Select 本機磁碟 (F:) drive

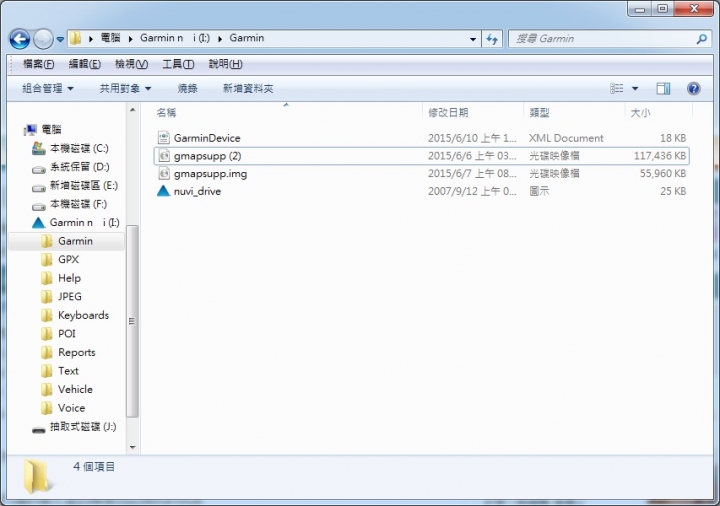click(79, 204)
